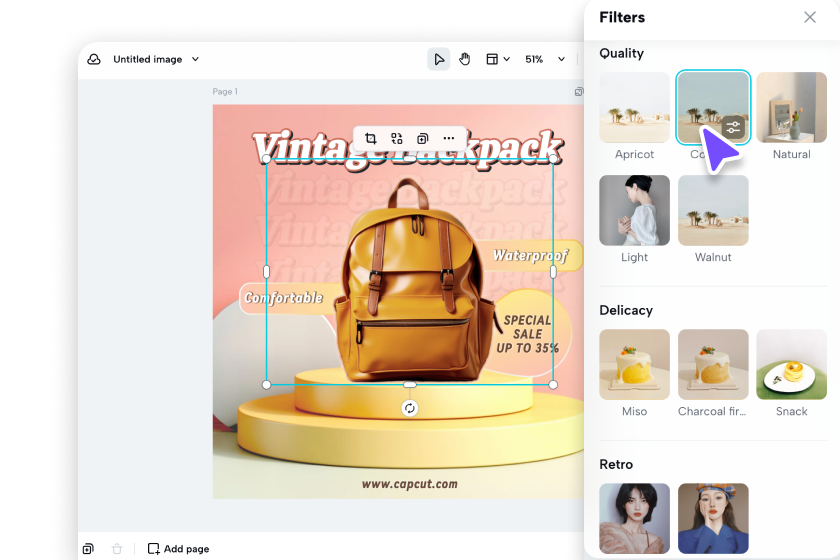
Task: Activate the hand pan tool
Action: click(x=464, y=59)
